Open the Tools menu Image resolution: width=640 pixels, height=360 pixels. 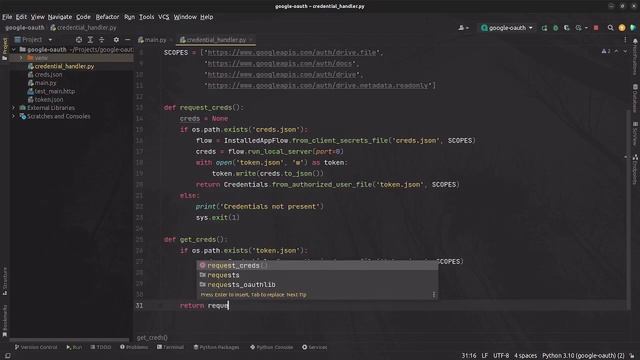click(147, 17)
